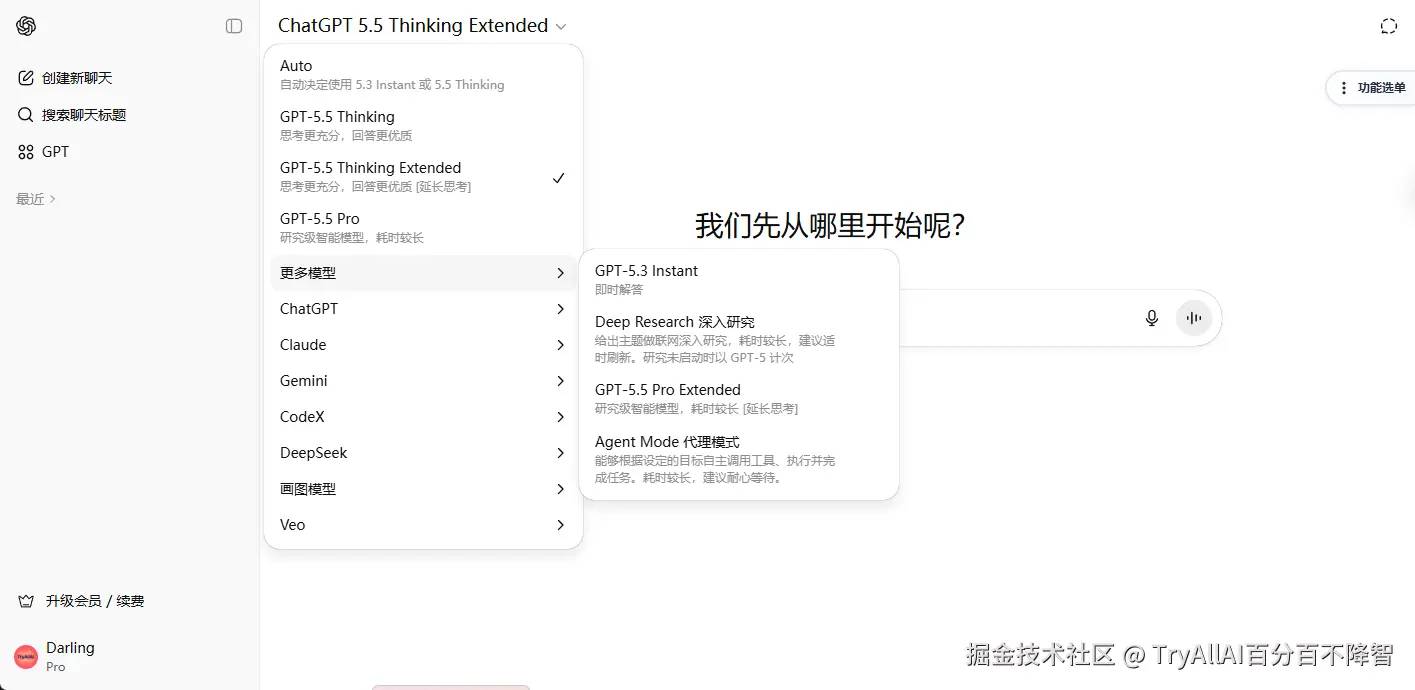Expand the Claude submenu chevron

[x=560, y=345]
